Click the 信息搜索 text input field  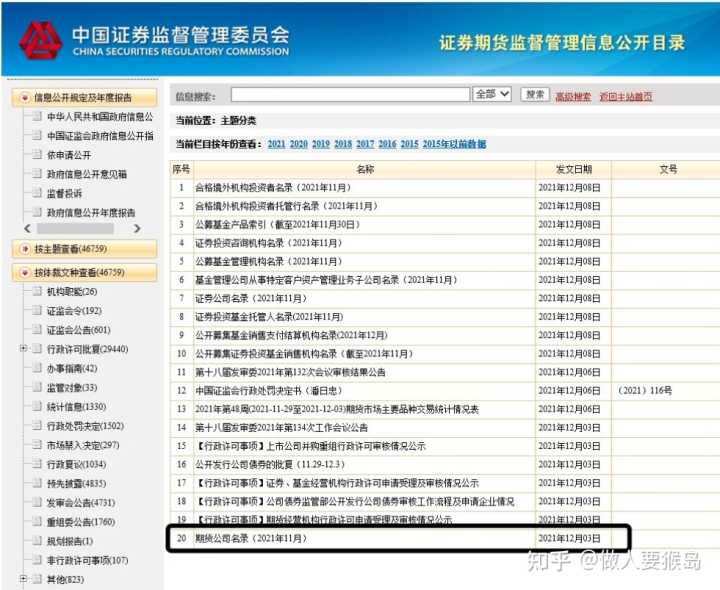[350, 95]
